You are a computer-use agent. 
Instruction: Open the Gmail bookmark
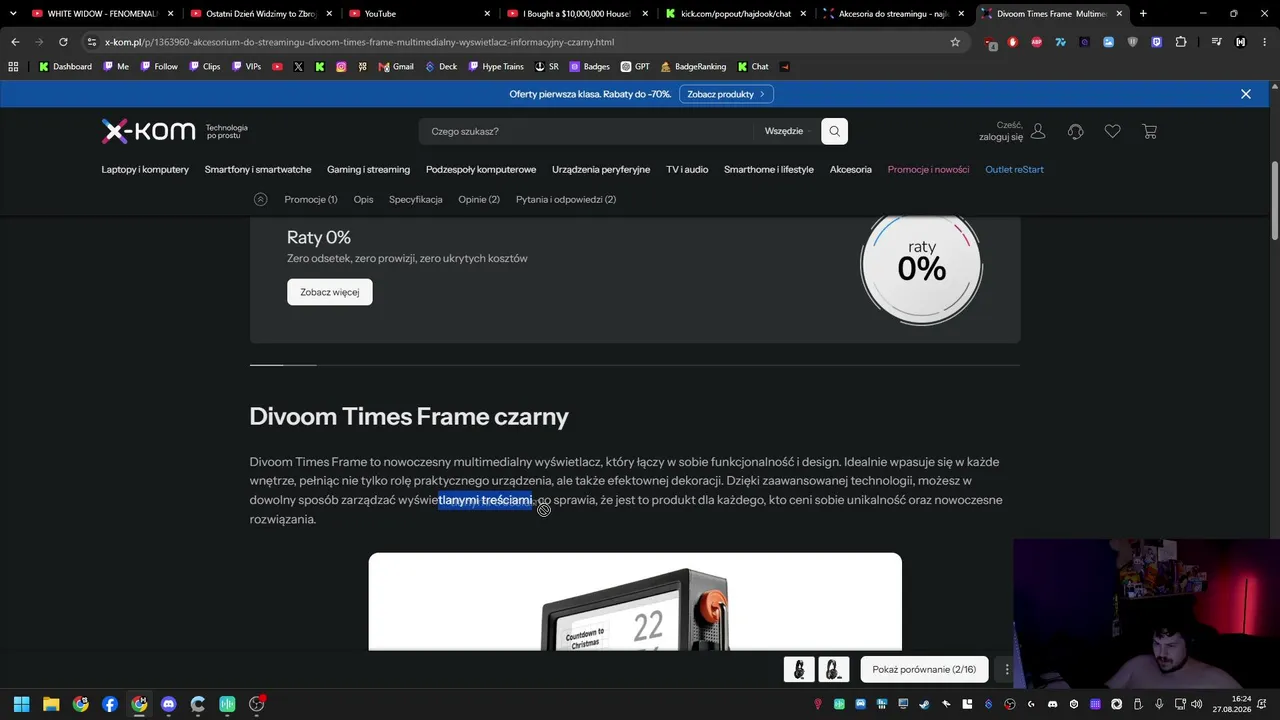point(396,67)
